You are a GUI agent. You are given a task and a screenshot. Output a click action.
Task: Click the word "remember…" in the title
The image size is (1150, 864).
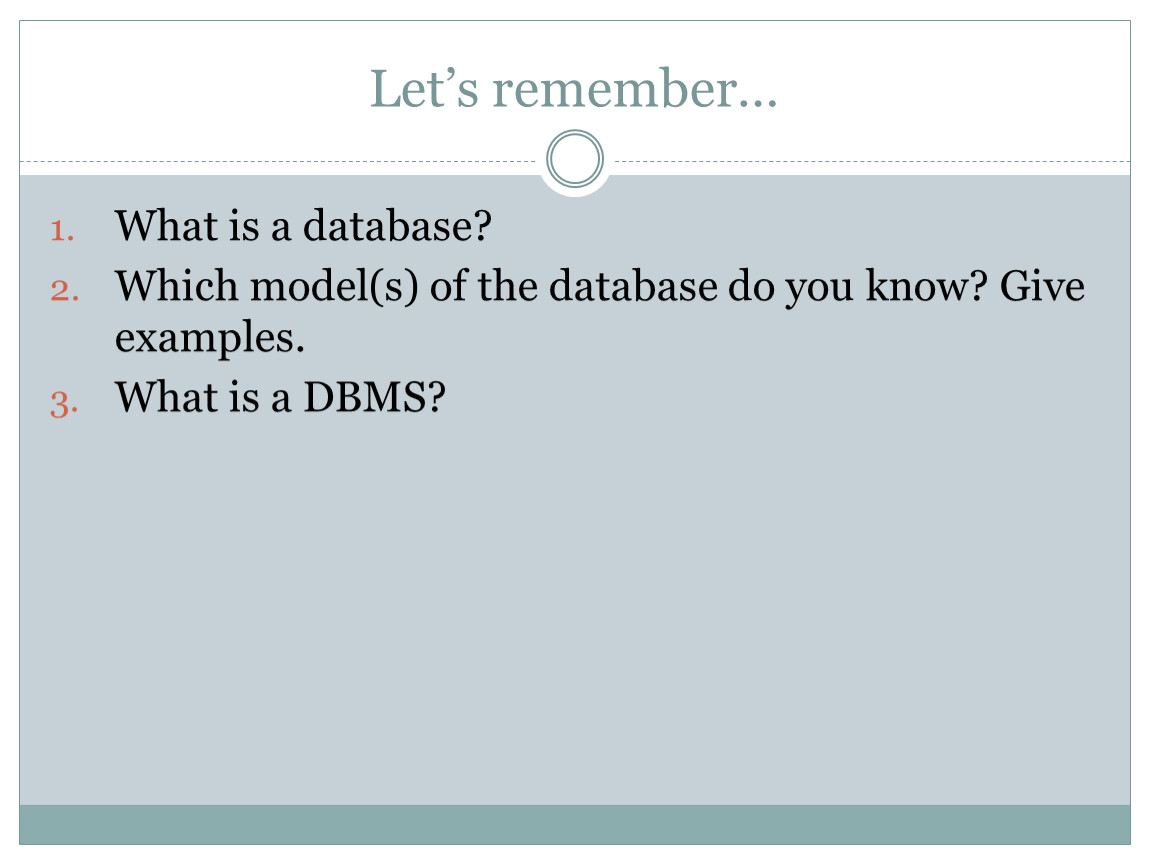(x=634, y=89)
